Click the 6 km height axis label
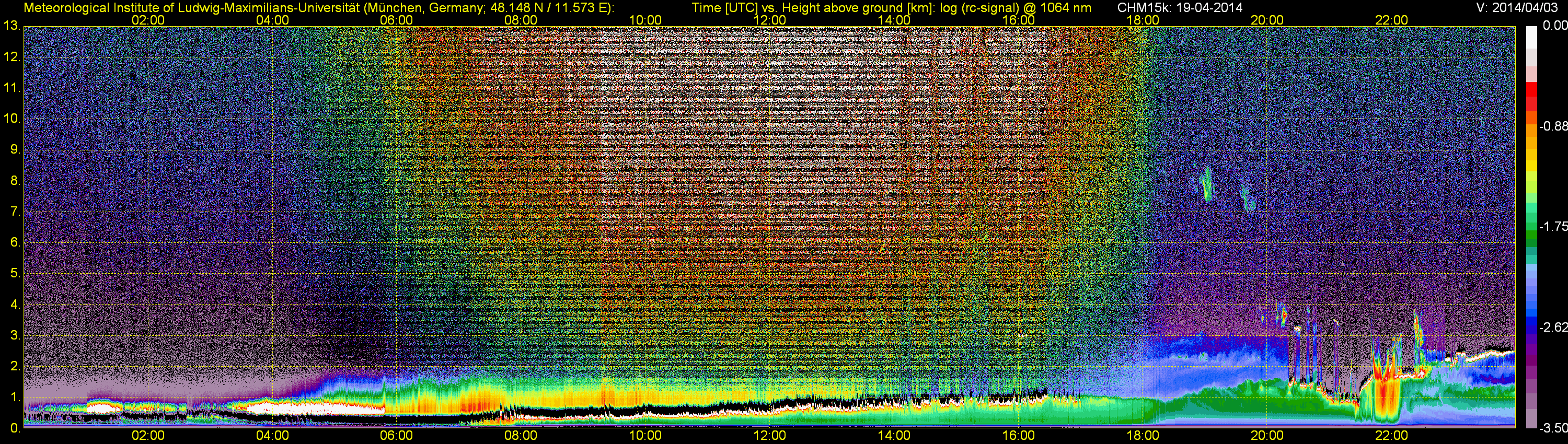Viewport: 1568px width, 444px height. tap(15, 243)
